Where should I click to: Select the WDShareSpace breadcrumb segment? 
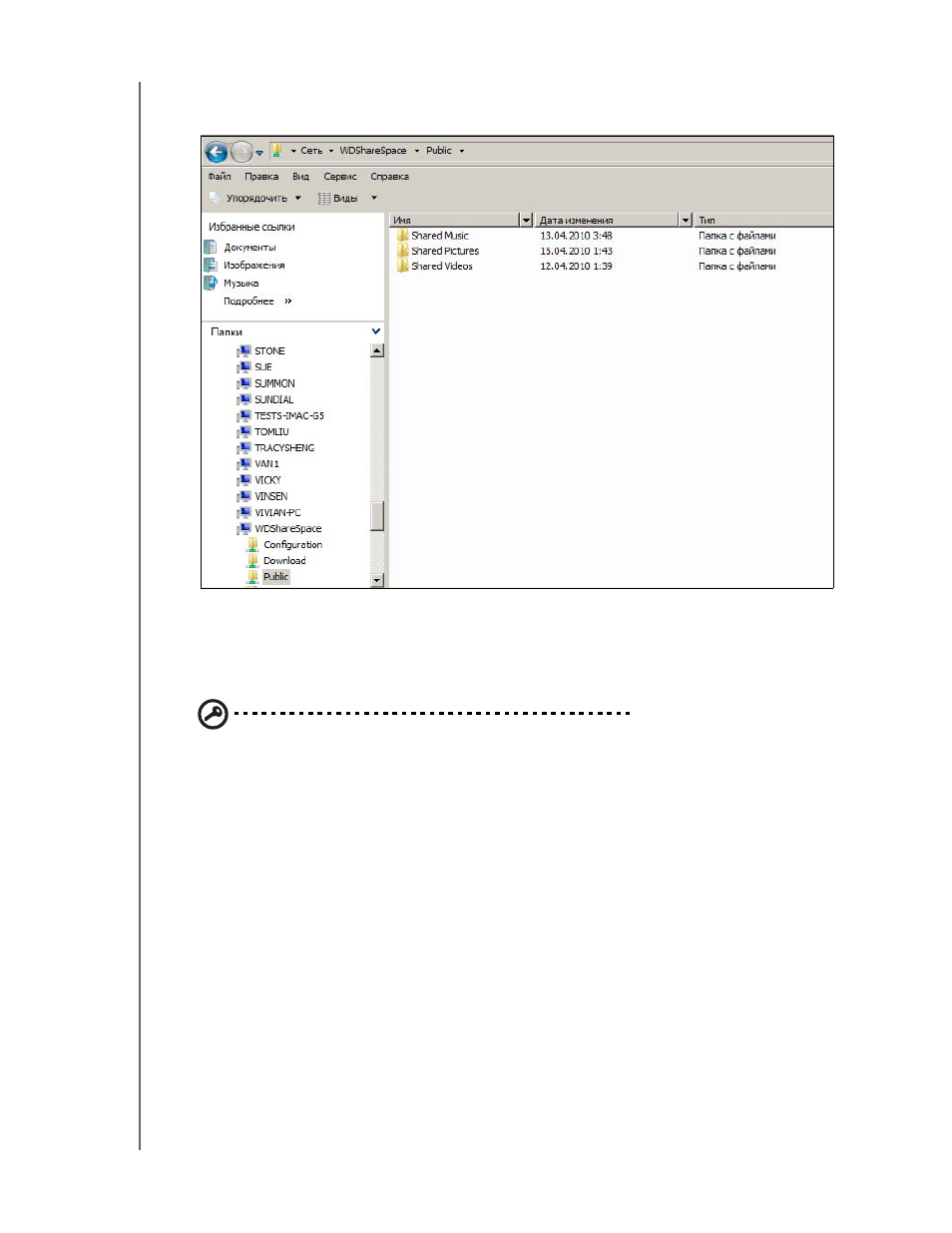click(x=373, y=151)
